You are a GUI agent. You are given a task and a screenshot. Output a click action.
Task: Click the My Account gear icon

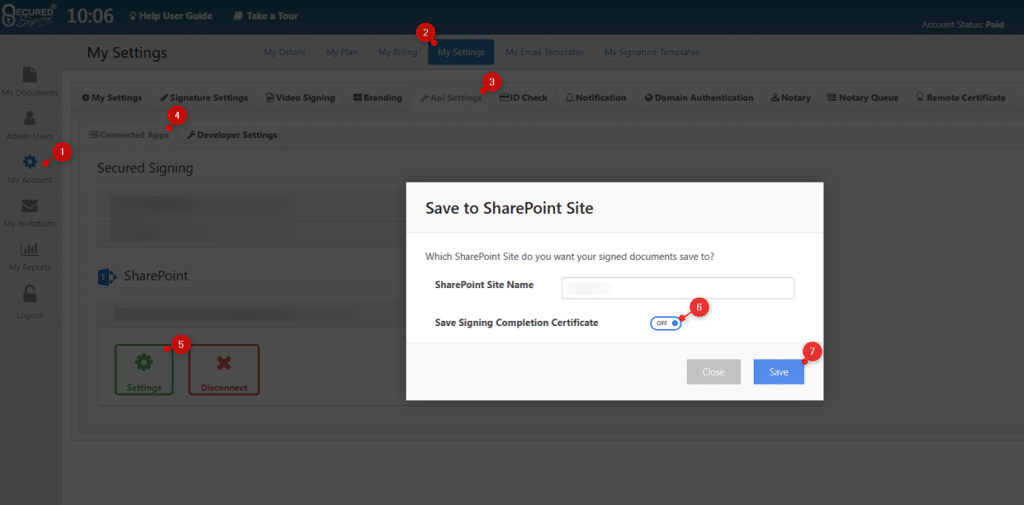point(30,161)
